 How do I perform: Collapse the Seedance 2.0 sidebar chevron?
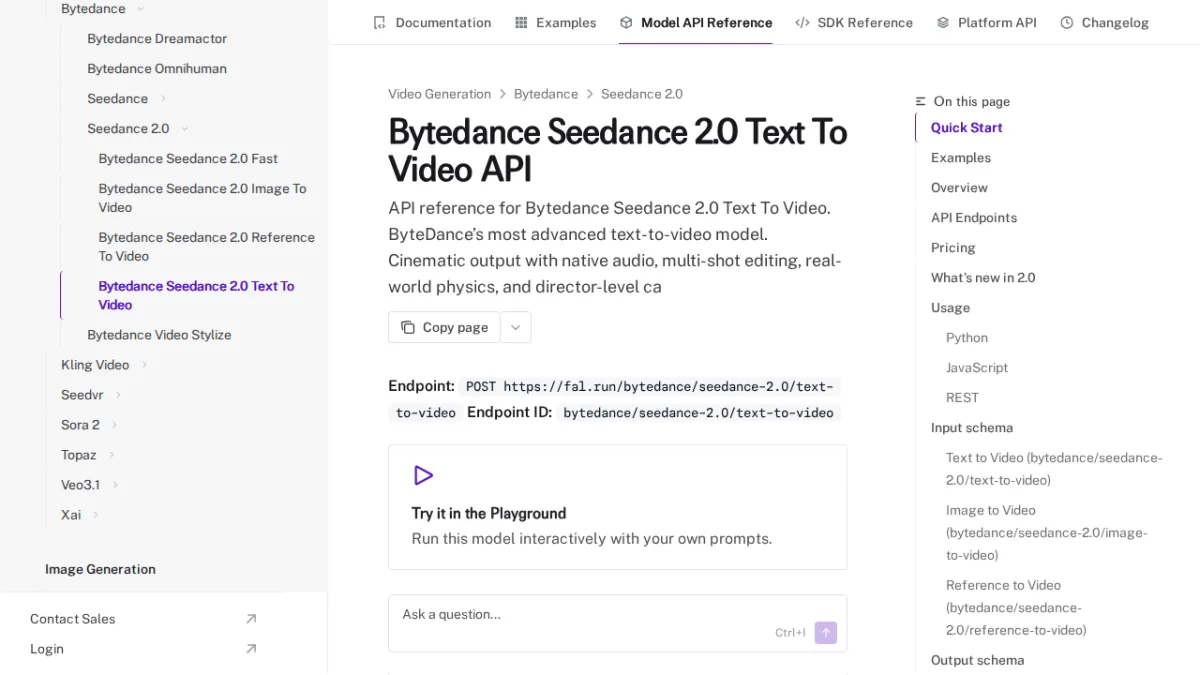(185, 129)
